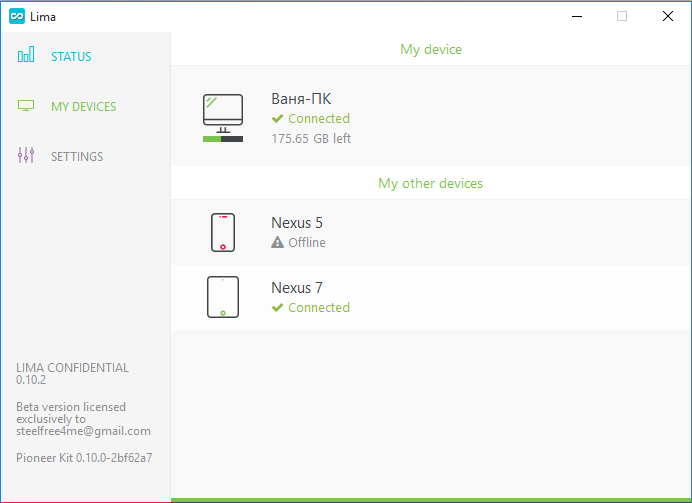Click the My Devices monitor icon
692x503 pixels.
(x=26, y=105)
